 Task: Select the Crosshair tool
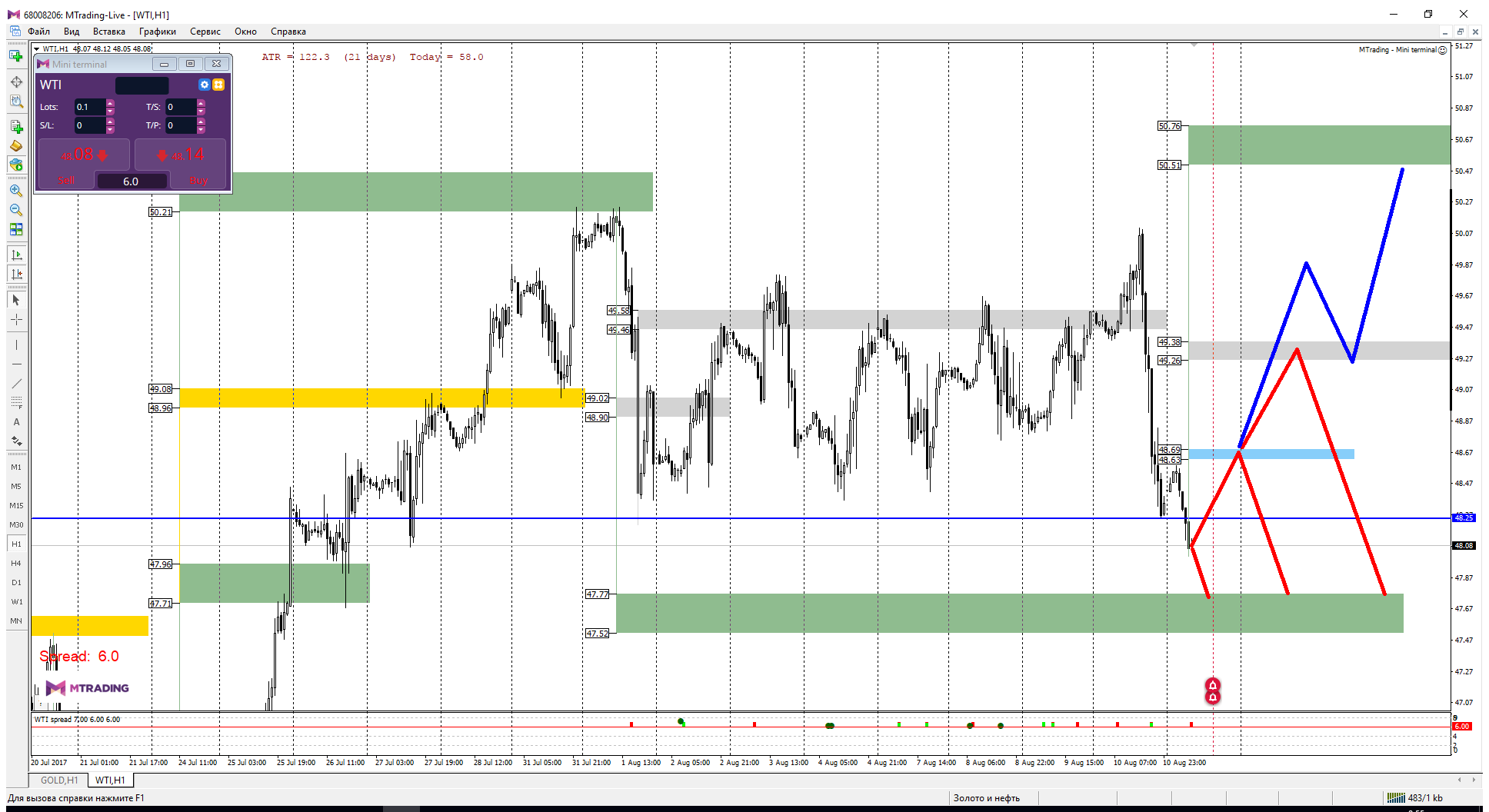[16, 319]
